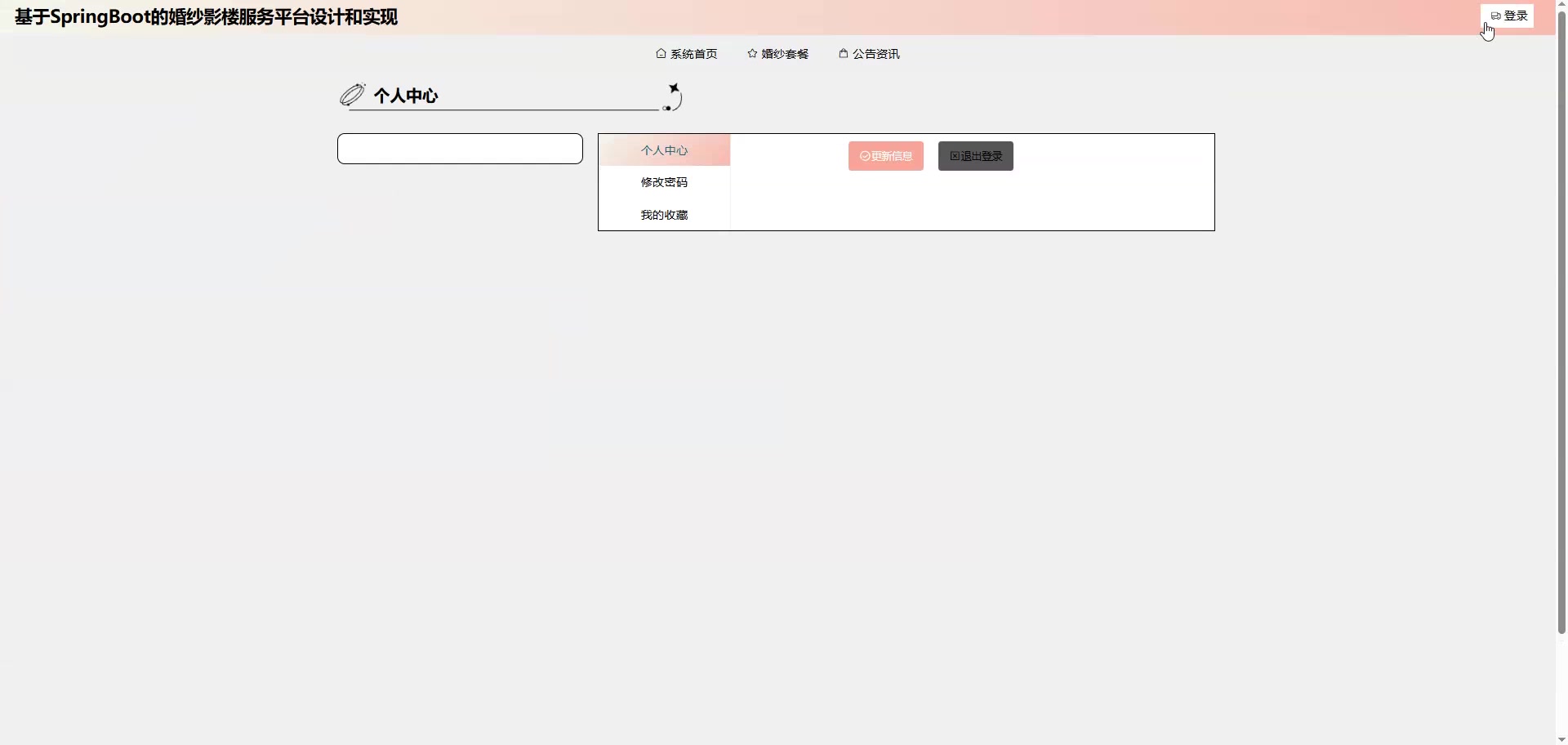Screen dimensions: 1568x745
Task: Click the pencil icon before 个人中心 heading
Action: pos(352,93)
